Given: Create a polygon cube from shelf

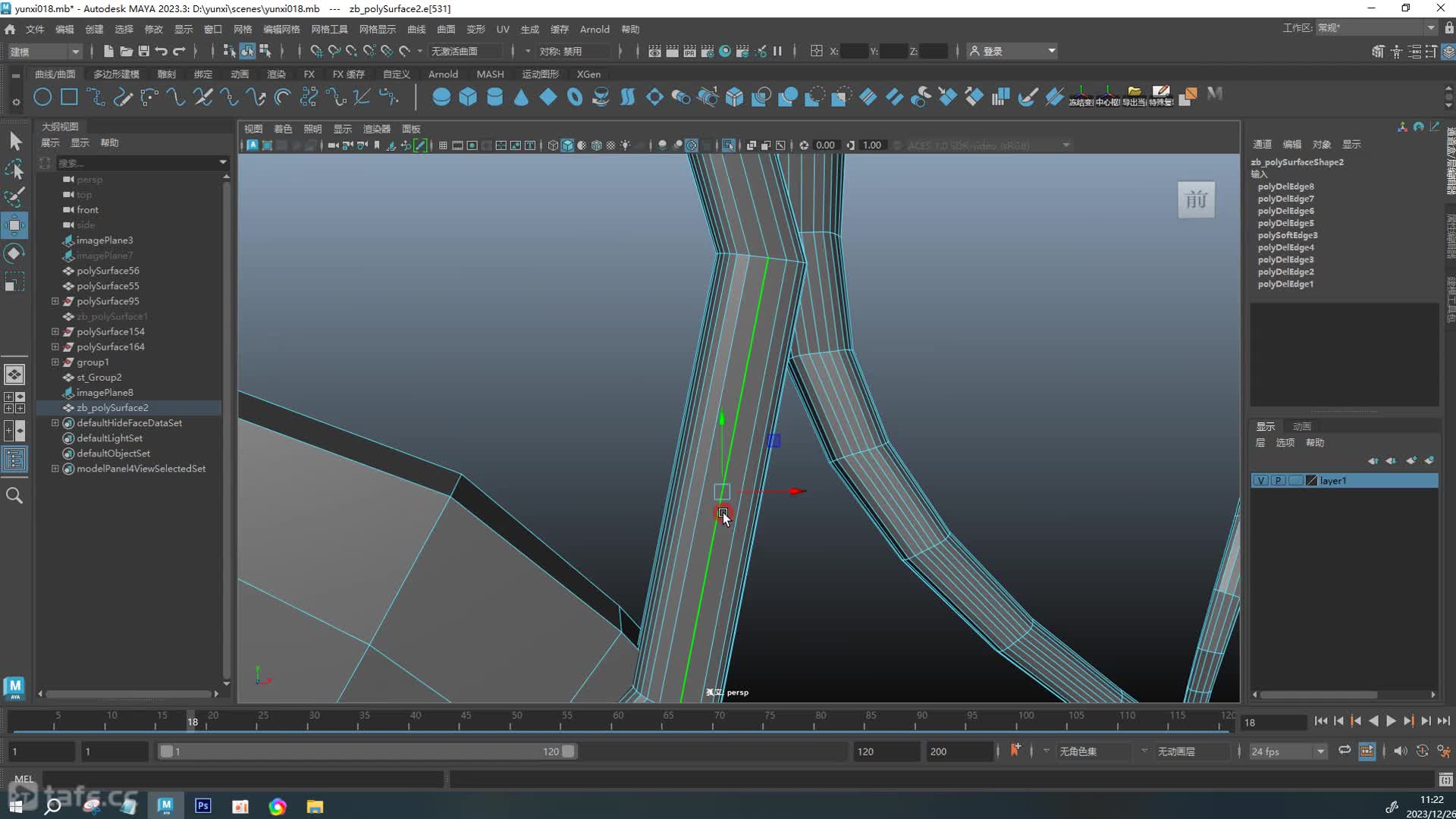Looking at the screenshot, I should pyautogui.click(x=468, y=96).
